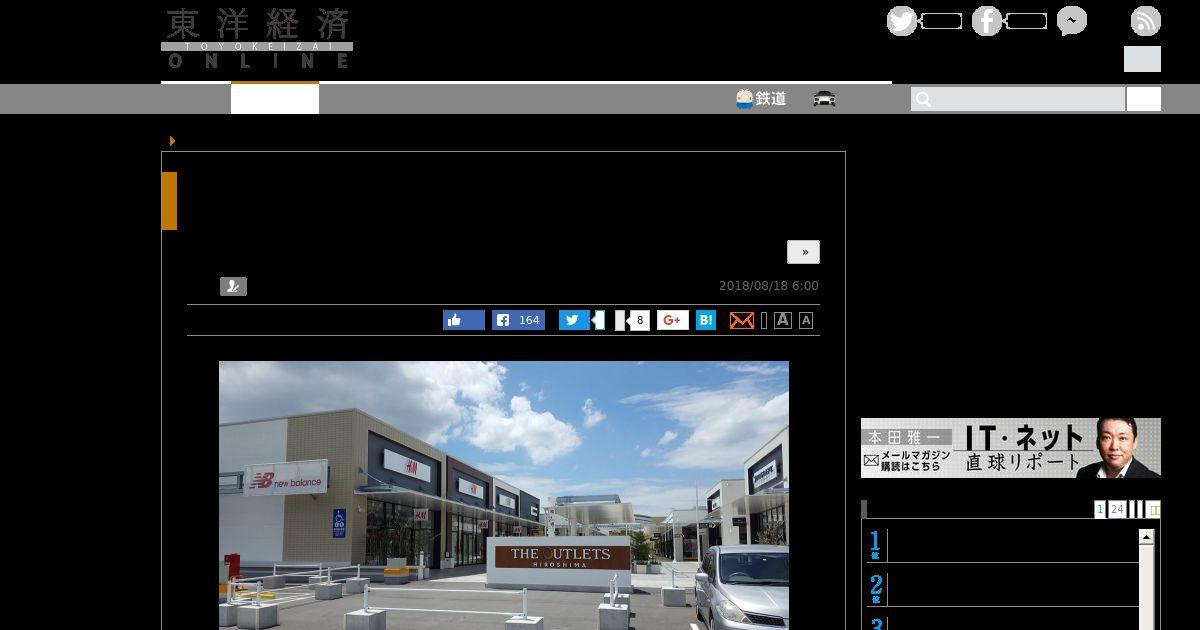Click the Facebook like count bubble in header
Viewport: 1200px width, 630px height.
click(1026, 21)
